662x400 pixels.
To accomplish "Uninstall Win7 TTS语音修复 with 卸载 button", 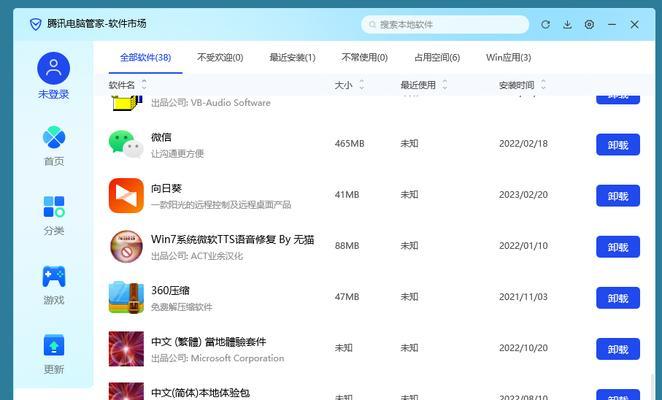I will pos(618,247).
